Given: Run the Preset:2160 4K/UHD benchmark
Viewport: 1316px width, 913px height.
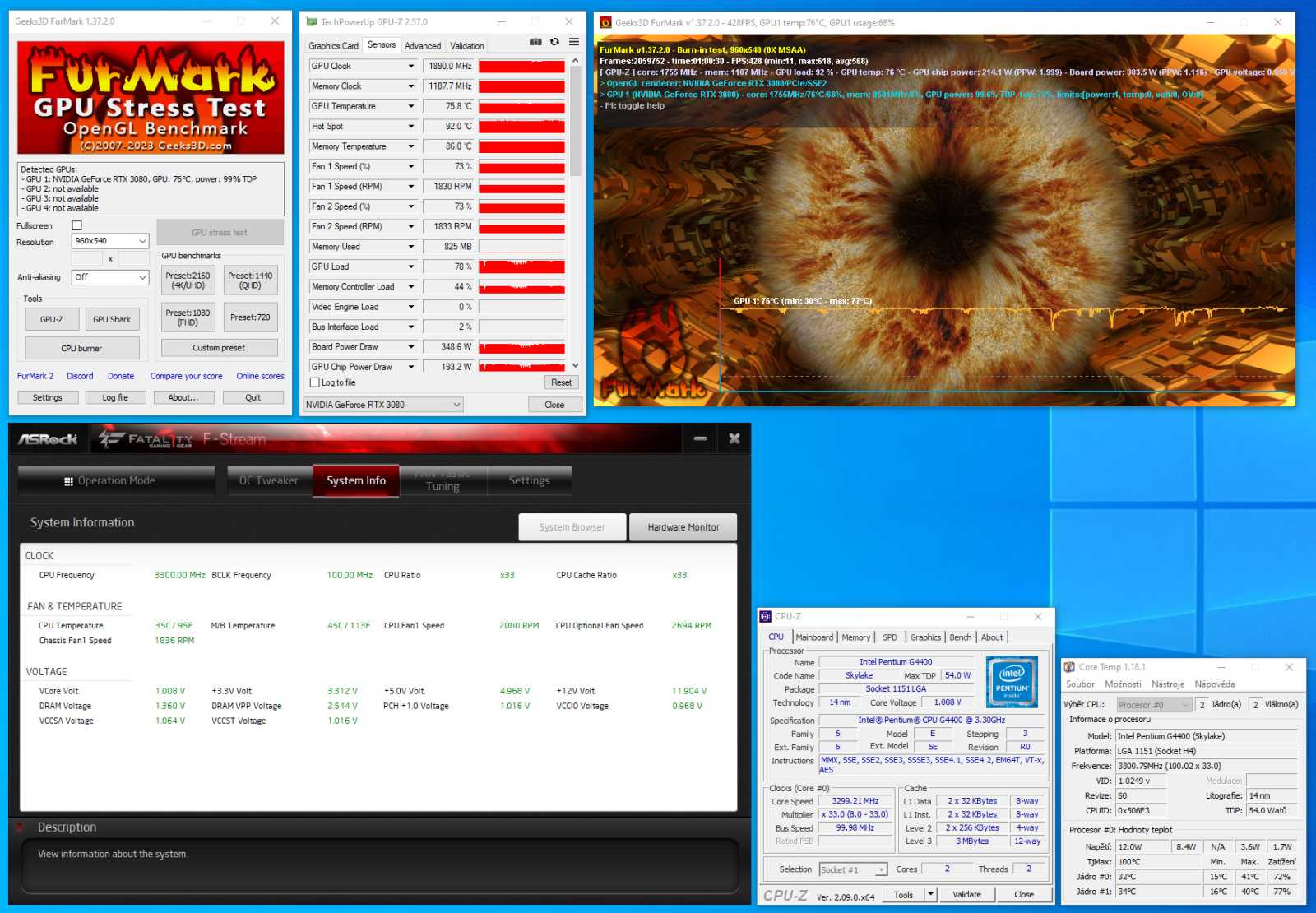Looking at the screenshot, I should [188, 280].
